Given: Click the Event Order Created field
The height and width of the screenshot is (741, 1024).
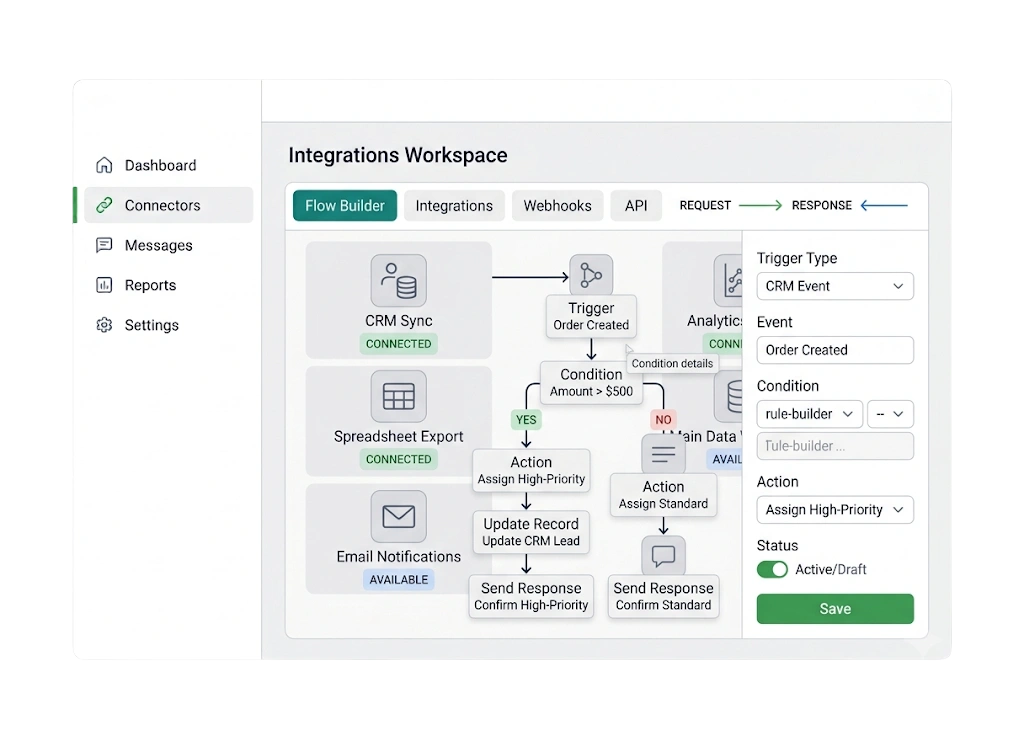Looking at the screenshot, I should pyautogui.click(x=835, y=350).
